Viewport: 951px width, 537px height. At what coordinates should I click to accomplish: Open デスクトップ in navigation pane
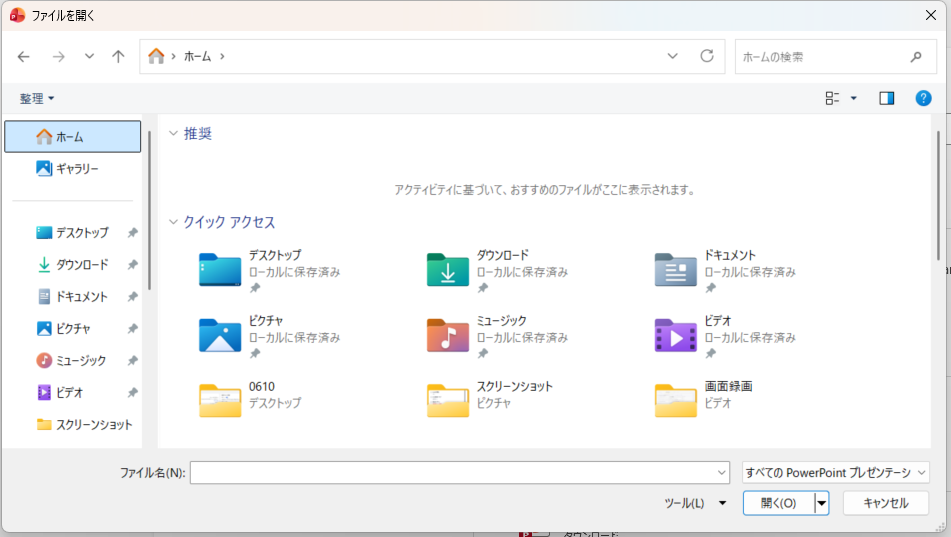[73, 232]
